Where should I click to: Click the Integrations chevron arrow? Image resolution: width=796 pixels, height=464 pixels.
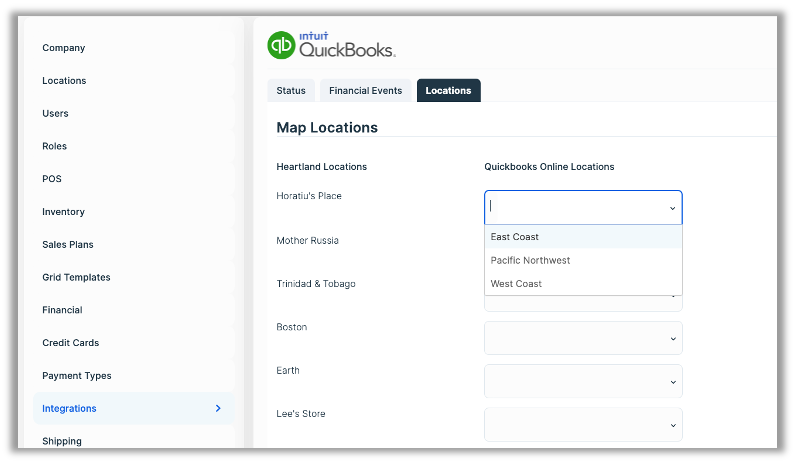218,408
